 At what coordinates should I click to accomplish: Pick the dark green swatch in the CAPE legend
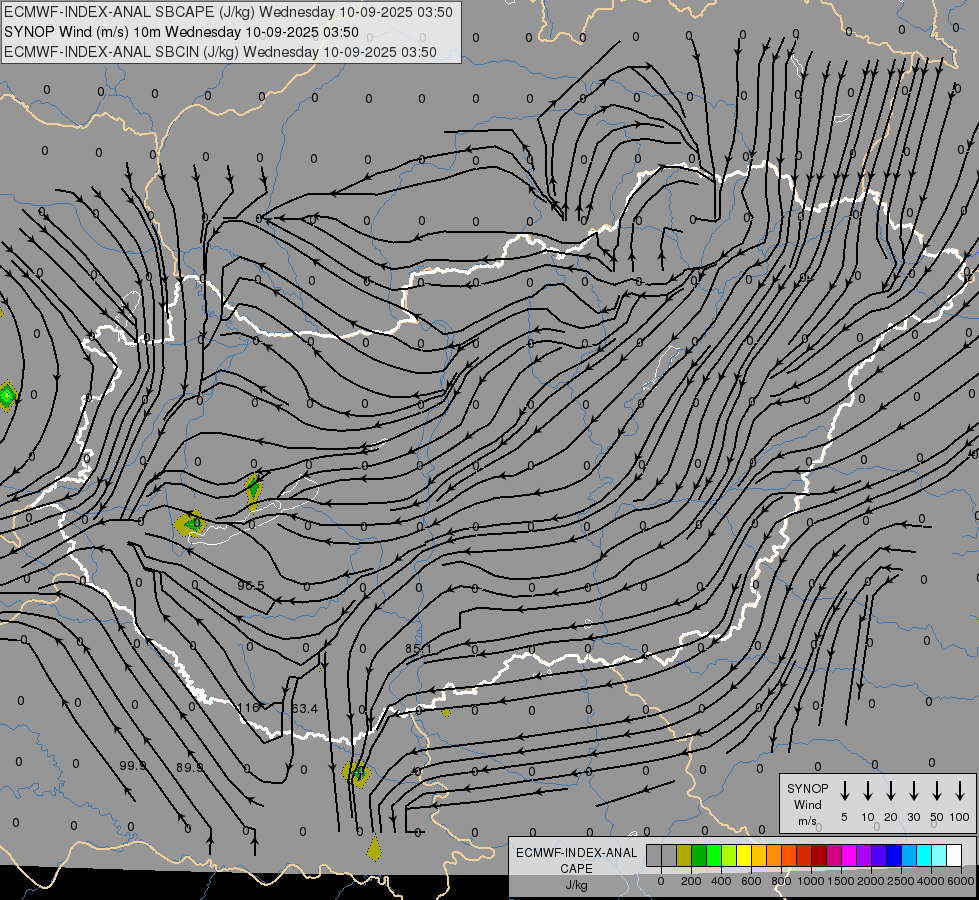699,856
